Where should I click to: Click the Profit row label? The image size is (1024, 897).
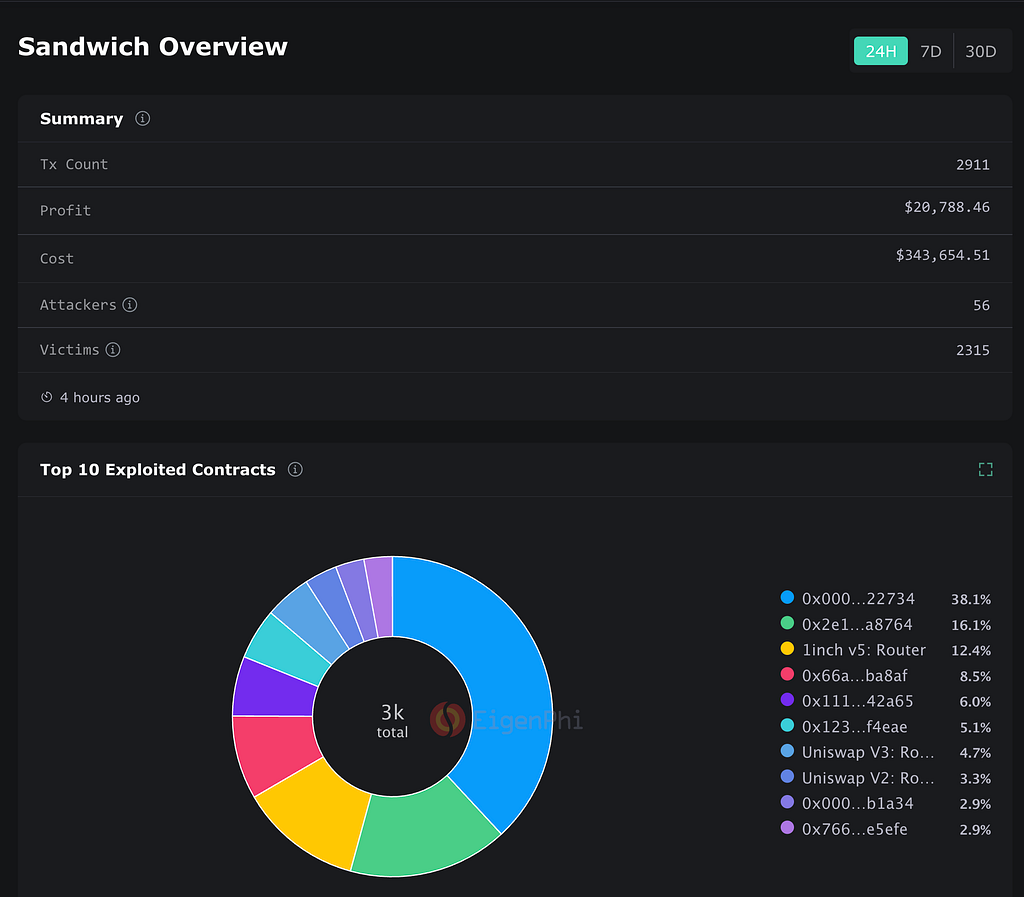point(65,210)
